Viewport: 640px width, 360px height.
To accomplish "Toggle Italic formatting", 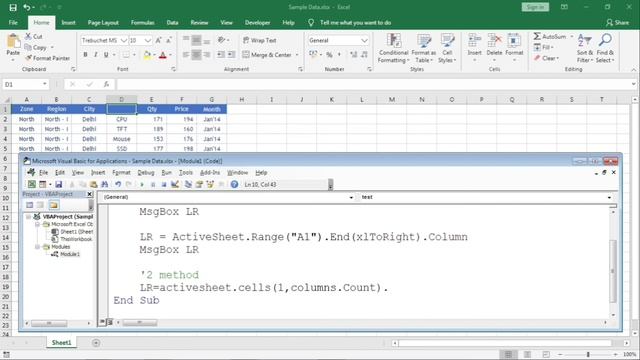I will click(96, 55).
